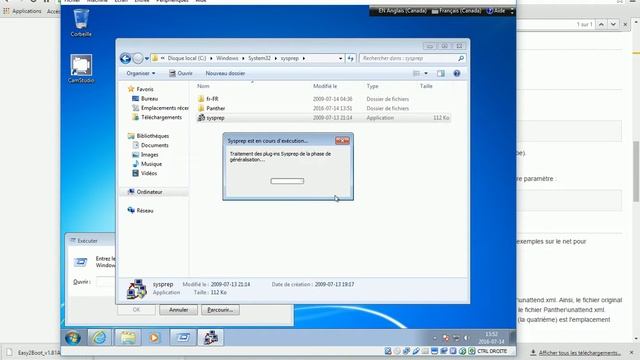
Task: Click Windows in the address path
Action: (227, 58)
